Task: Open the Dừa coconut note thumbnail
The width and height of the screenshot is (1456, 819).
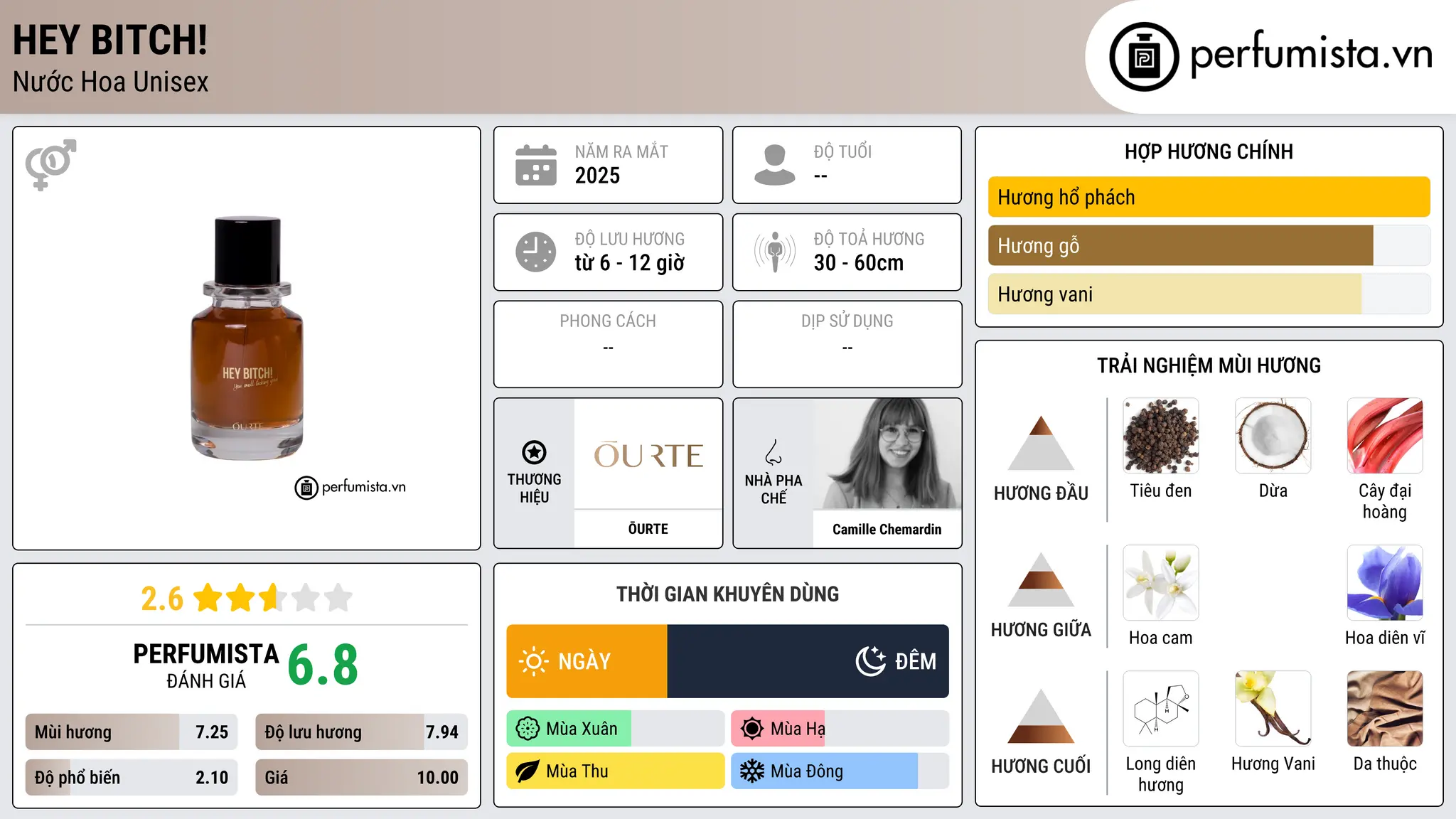Action: [x=1273, y=436]
